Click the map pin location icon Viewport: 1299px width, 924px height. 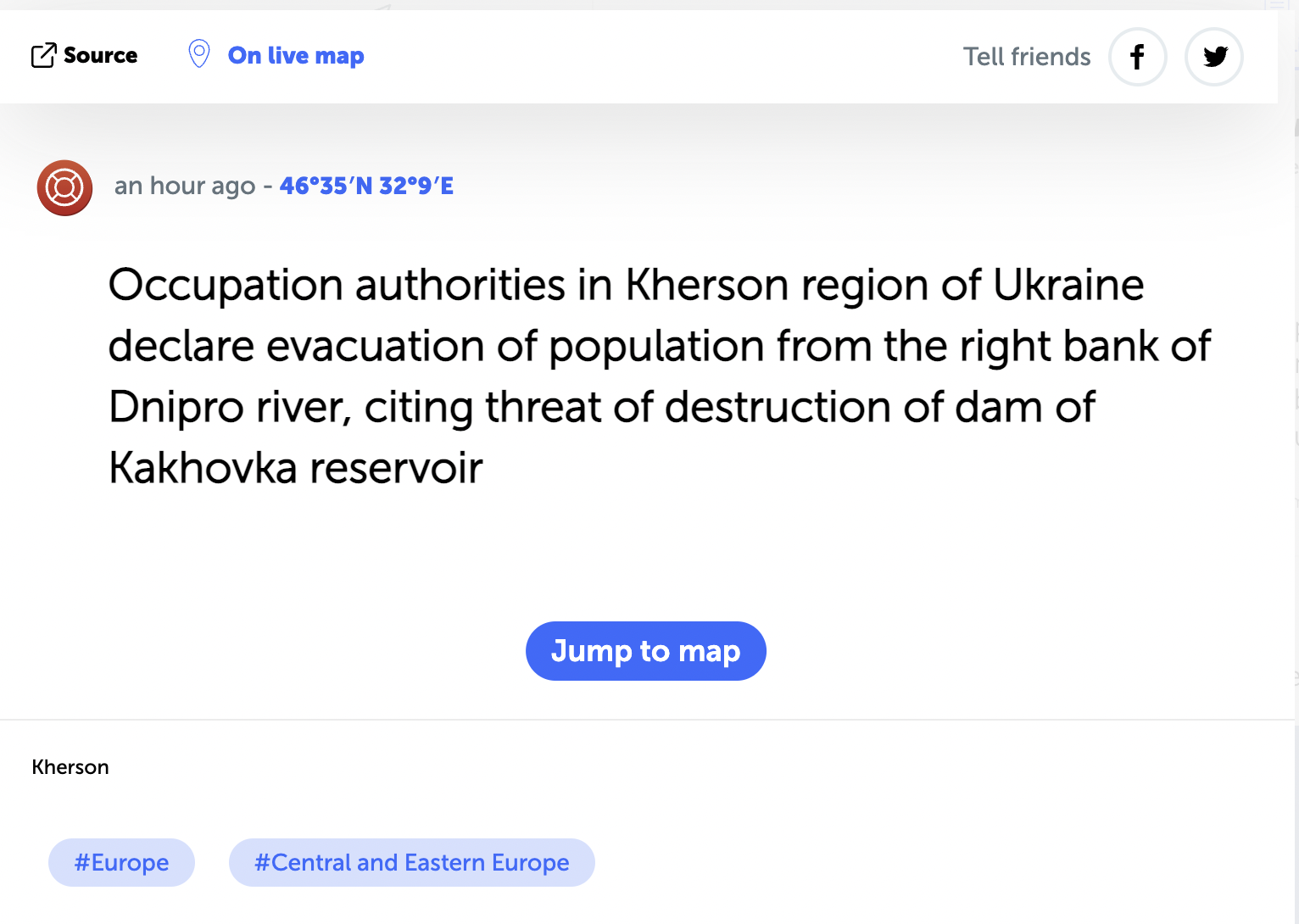pos(199,54)
